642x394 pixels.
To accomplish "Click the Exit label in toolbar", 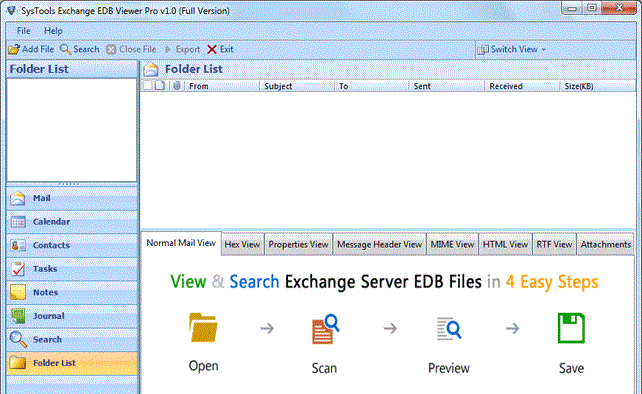I will (x=227, y=49).
